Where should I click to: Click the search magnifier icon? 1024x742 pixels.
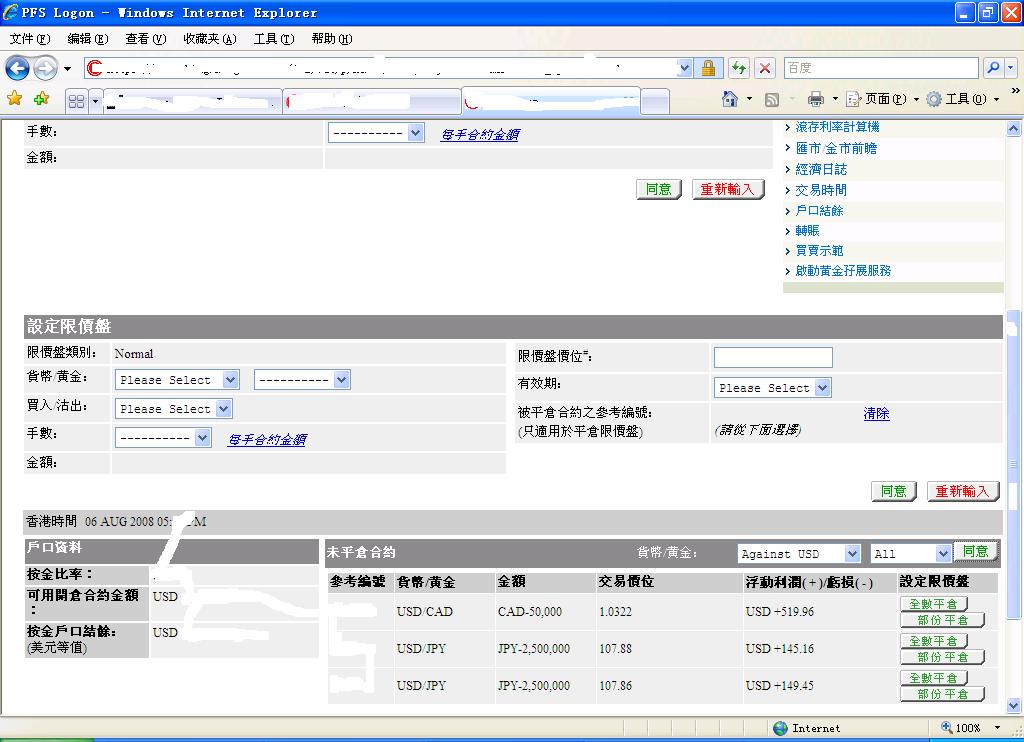tap(993, 67)
